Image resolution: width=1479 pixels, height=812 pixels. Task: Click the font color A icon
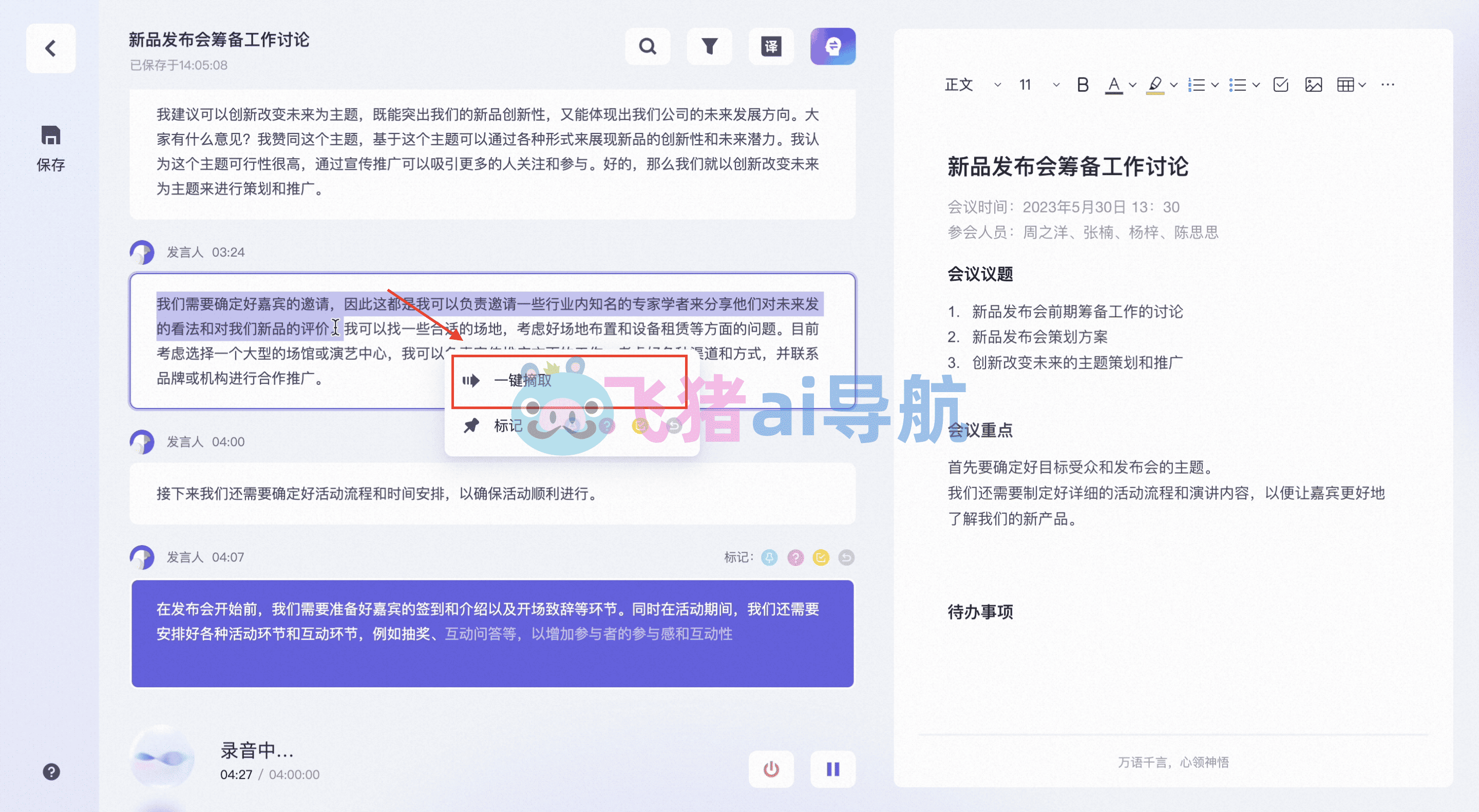point(1114,85)
